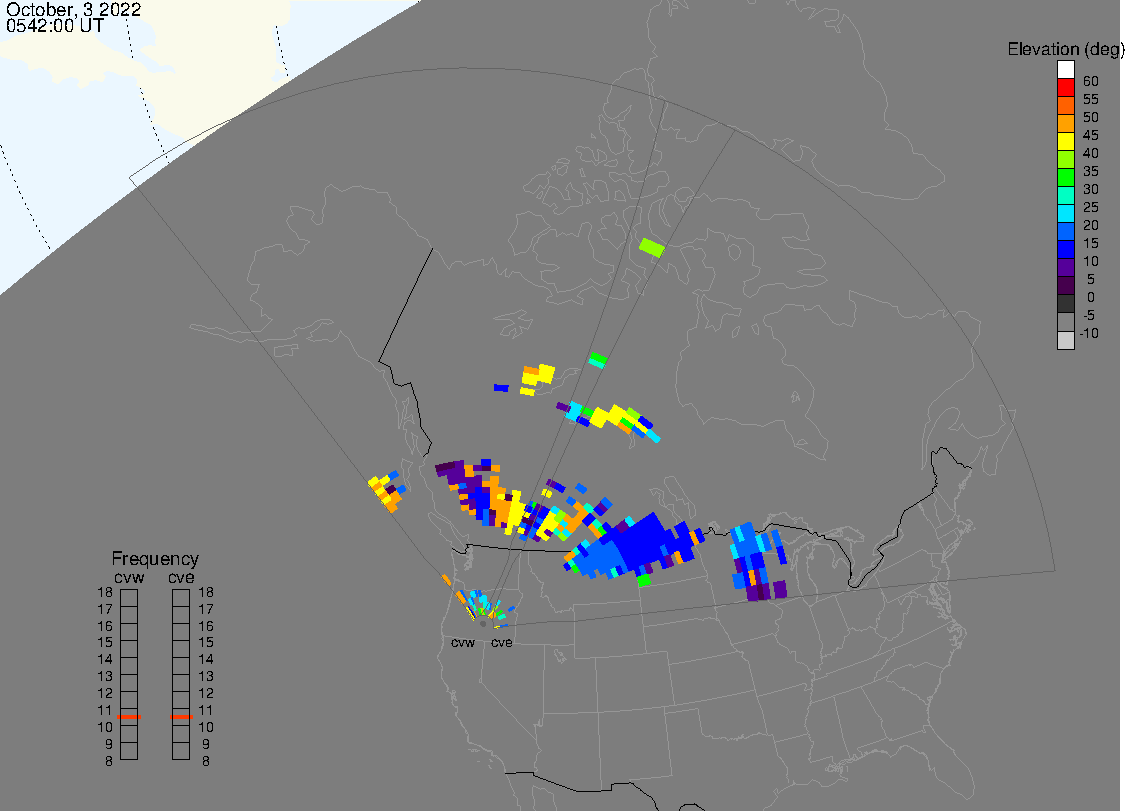Image resolution: width=1125 pixels, height=811 pixels.
Task: Click the '8' label left of cvw bar
Action: 109,761
